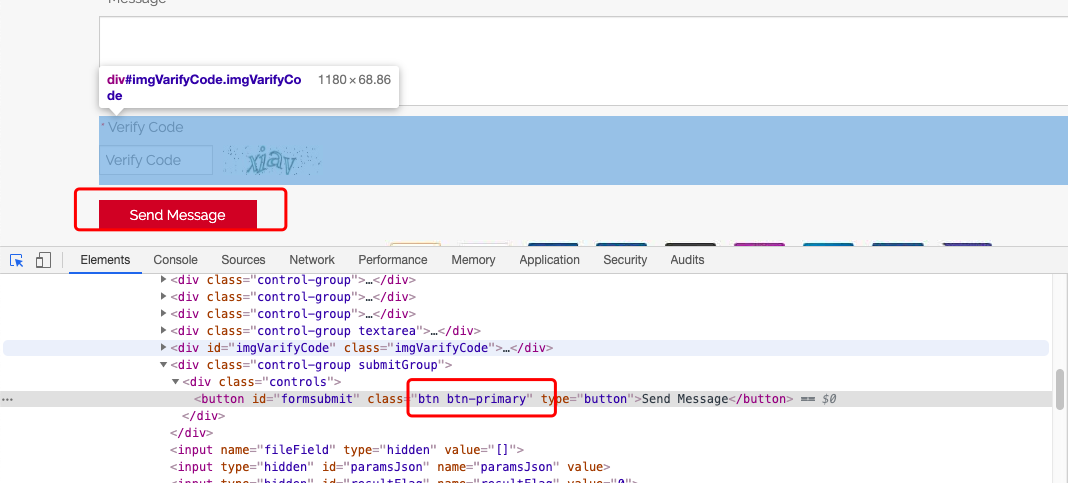The height and width of the screenshot is (483, 1068).
Task: Collapse the control-group submitGroup div
Action: point(164,365)
